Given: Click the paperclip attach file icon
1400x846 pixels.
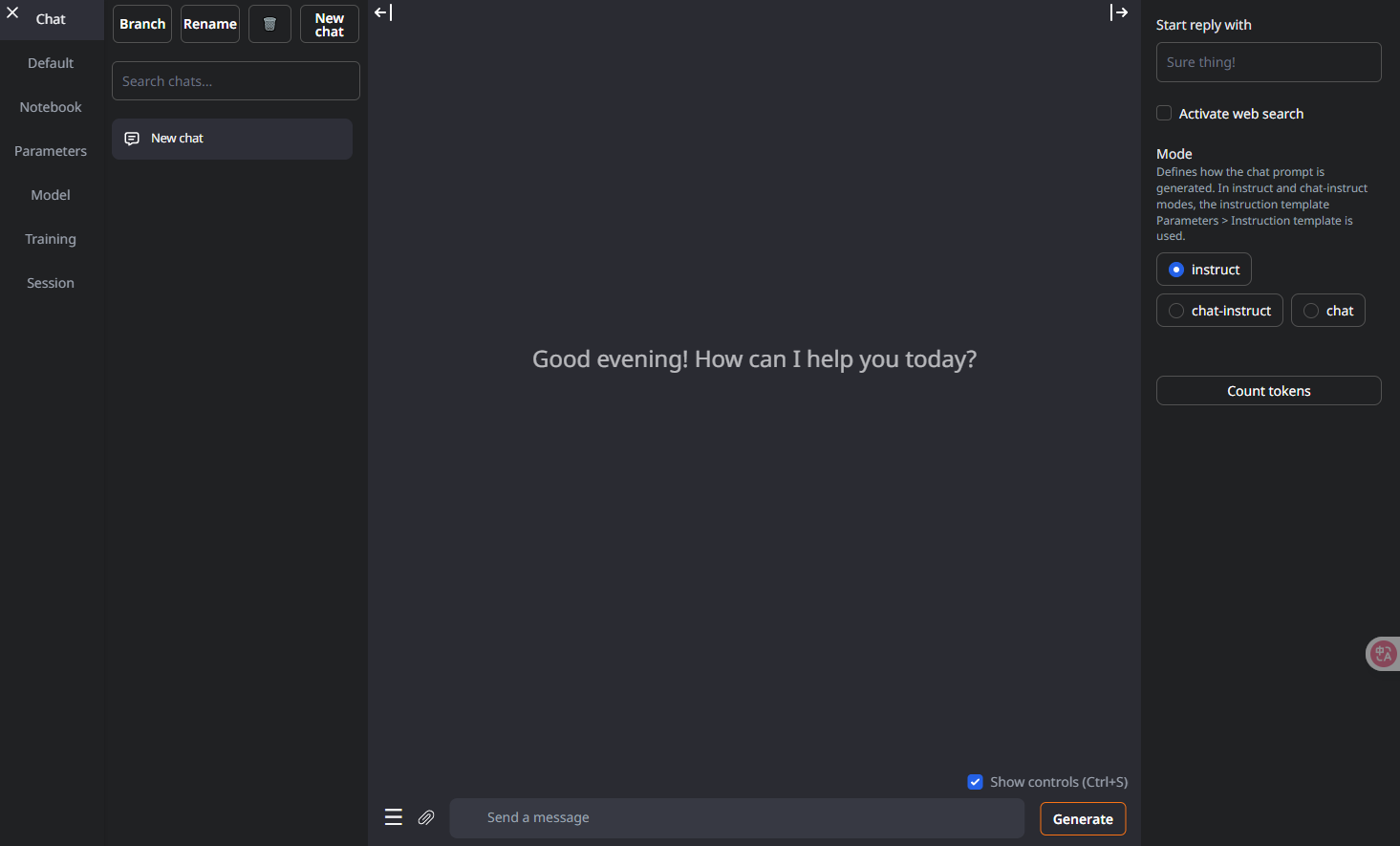Looking at the screenshot, I should coord(426,817).
